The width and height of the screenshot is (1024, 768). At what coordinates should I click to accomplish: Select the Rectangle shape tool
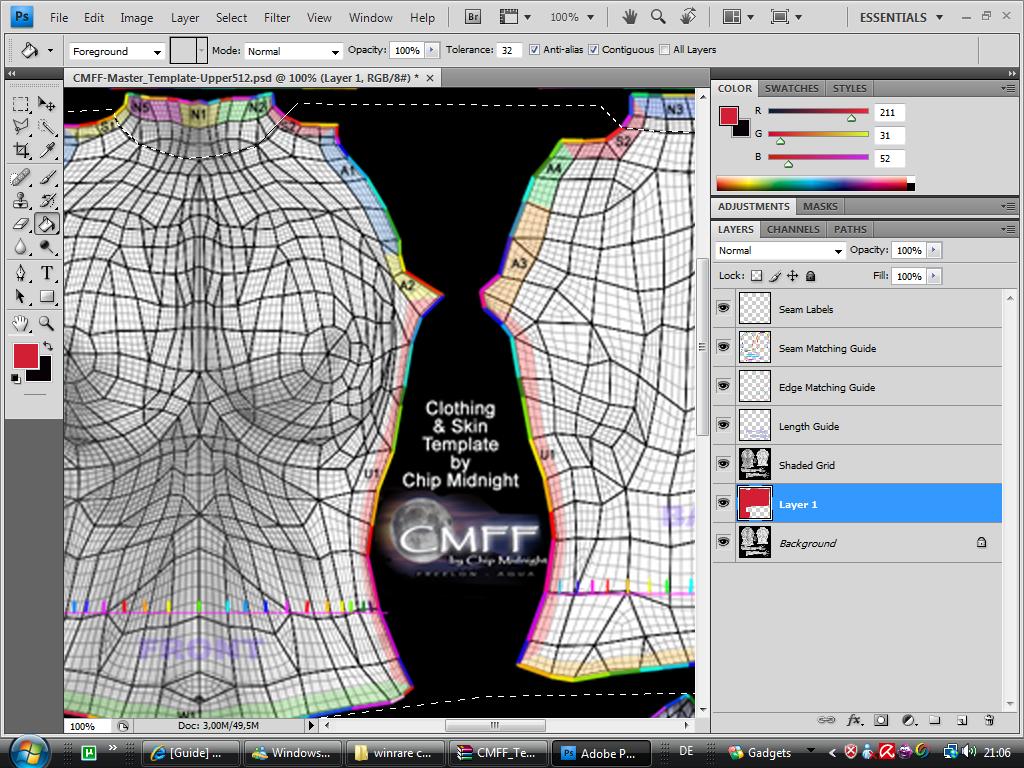coord(46,296)
